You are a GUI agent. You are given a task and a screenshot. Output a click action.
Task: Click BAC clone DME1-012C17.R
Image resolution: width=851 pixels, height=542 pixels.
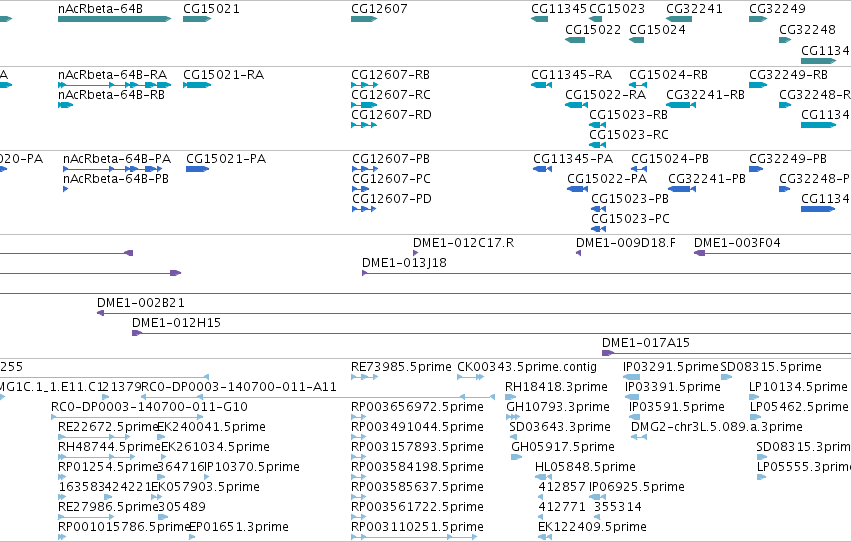pos(415,253)
